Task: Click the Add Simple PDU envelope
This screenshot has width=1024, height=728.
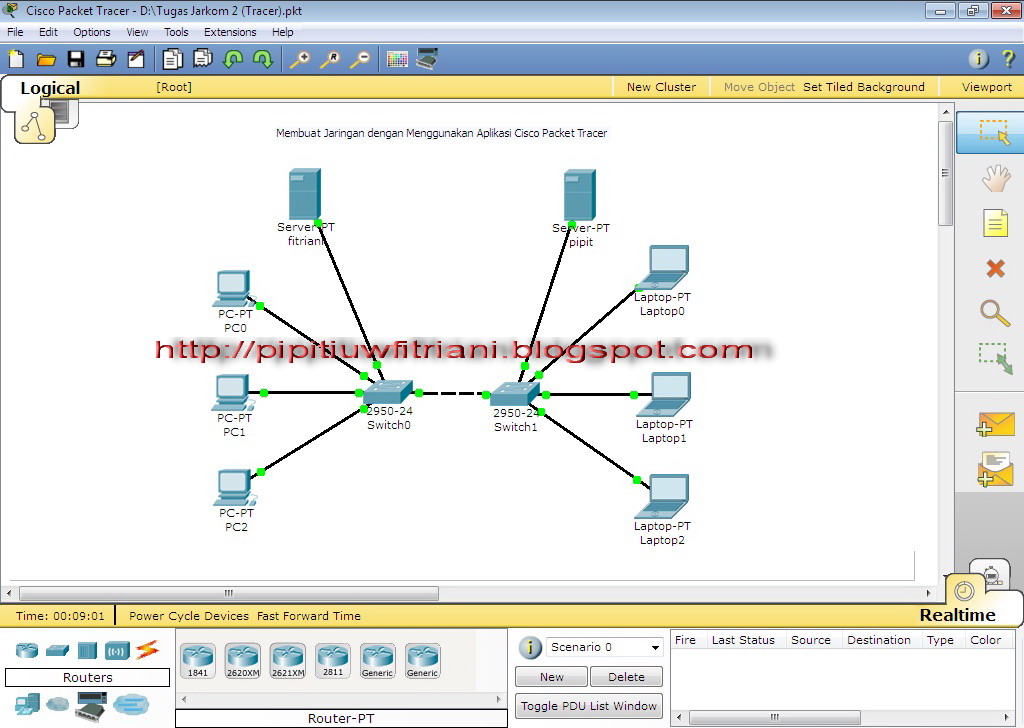Action: point(995,424)
